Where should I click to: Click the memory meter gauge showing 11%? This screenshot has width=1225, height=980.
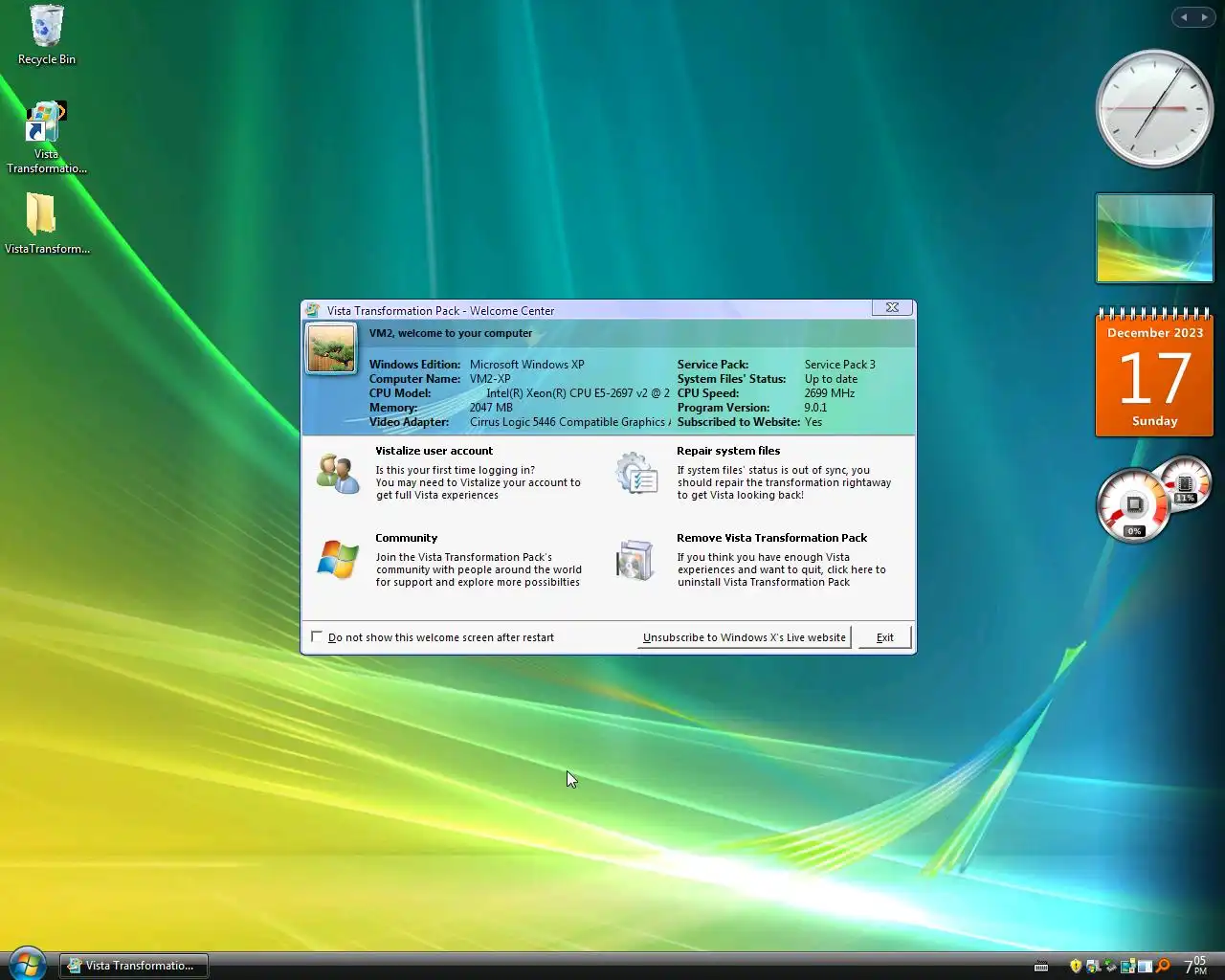pos(1185,483)
